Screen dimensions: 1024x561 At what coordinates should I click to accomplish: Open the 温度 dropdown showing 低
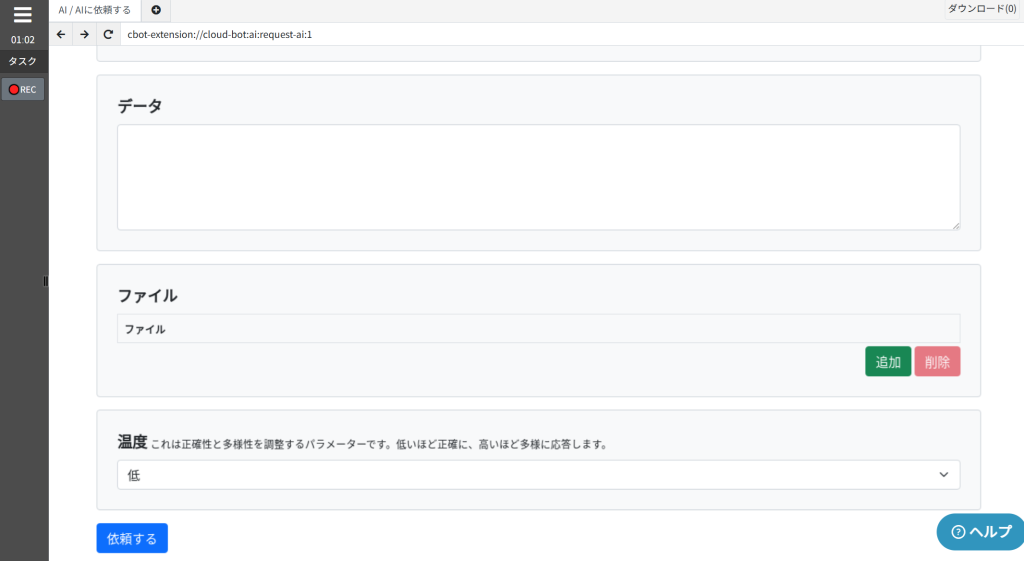[539, 475]
